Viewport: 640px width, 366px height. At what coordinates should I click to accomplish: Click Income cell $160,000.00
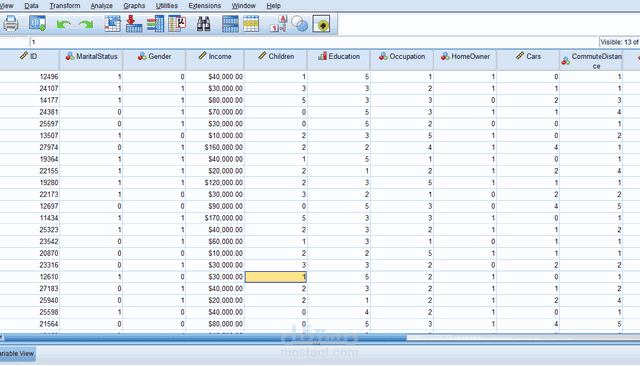click(215, 147)
